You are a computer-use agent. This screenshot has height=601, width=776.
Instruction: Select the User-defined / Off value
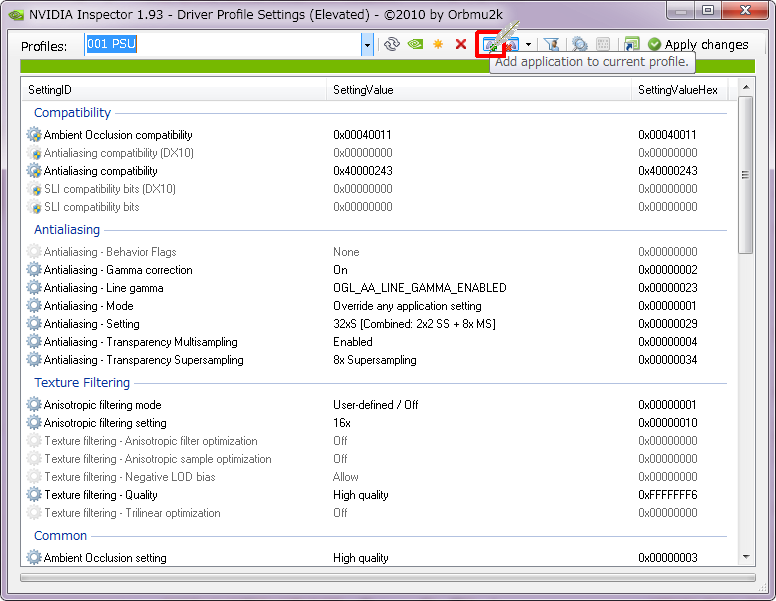[376, 405]
